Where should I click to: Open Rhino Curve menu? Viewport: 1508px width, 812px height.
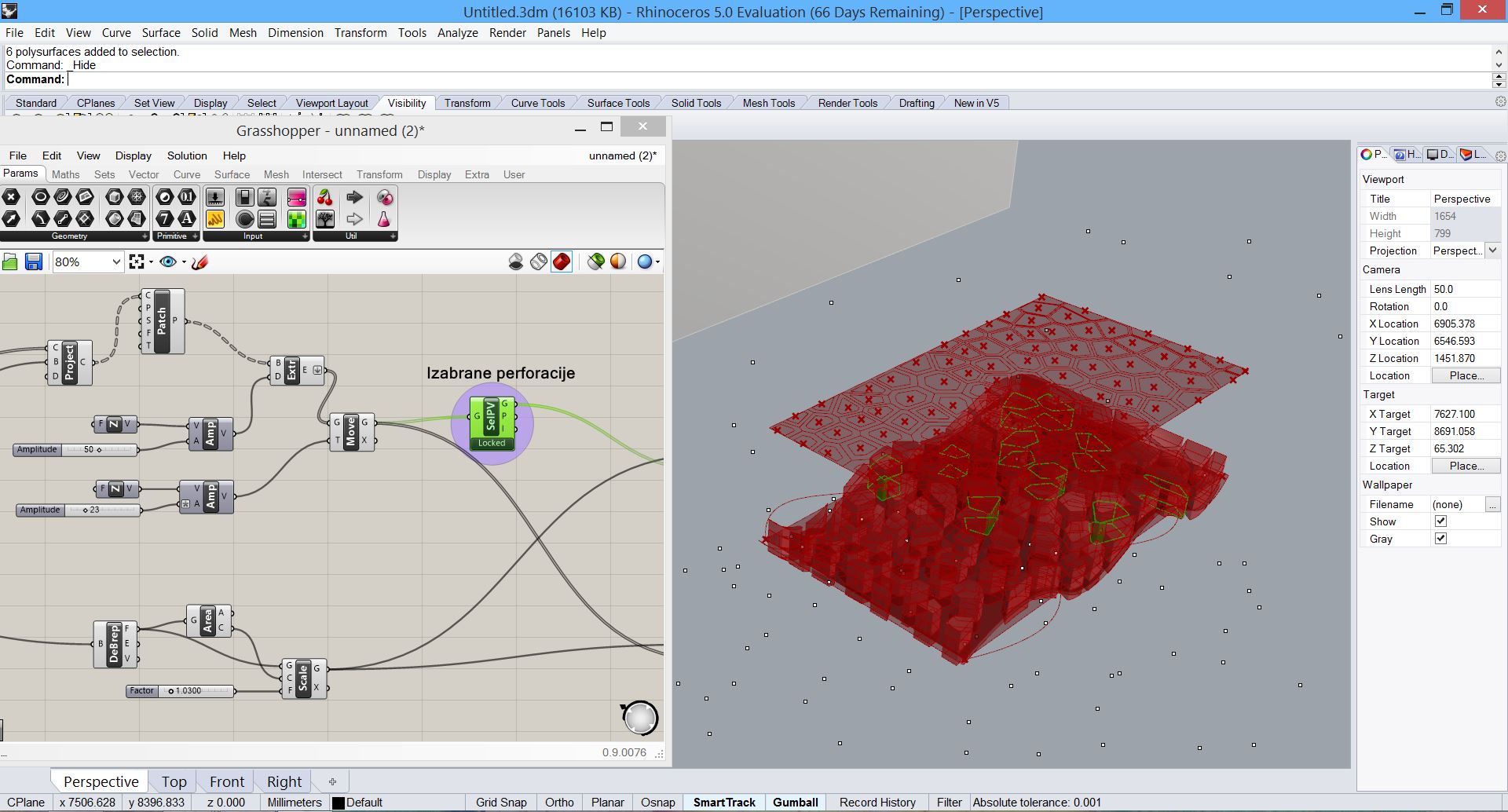tap(116, 32)
